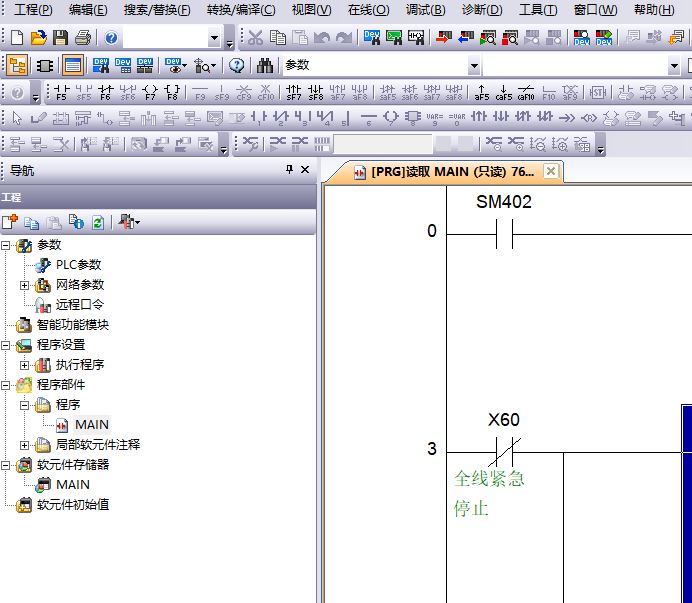692x603 pixels.
Task: Select PLC参数 in the project tree
Action: tap(78, 265)
